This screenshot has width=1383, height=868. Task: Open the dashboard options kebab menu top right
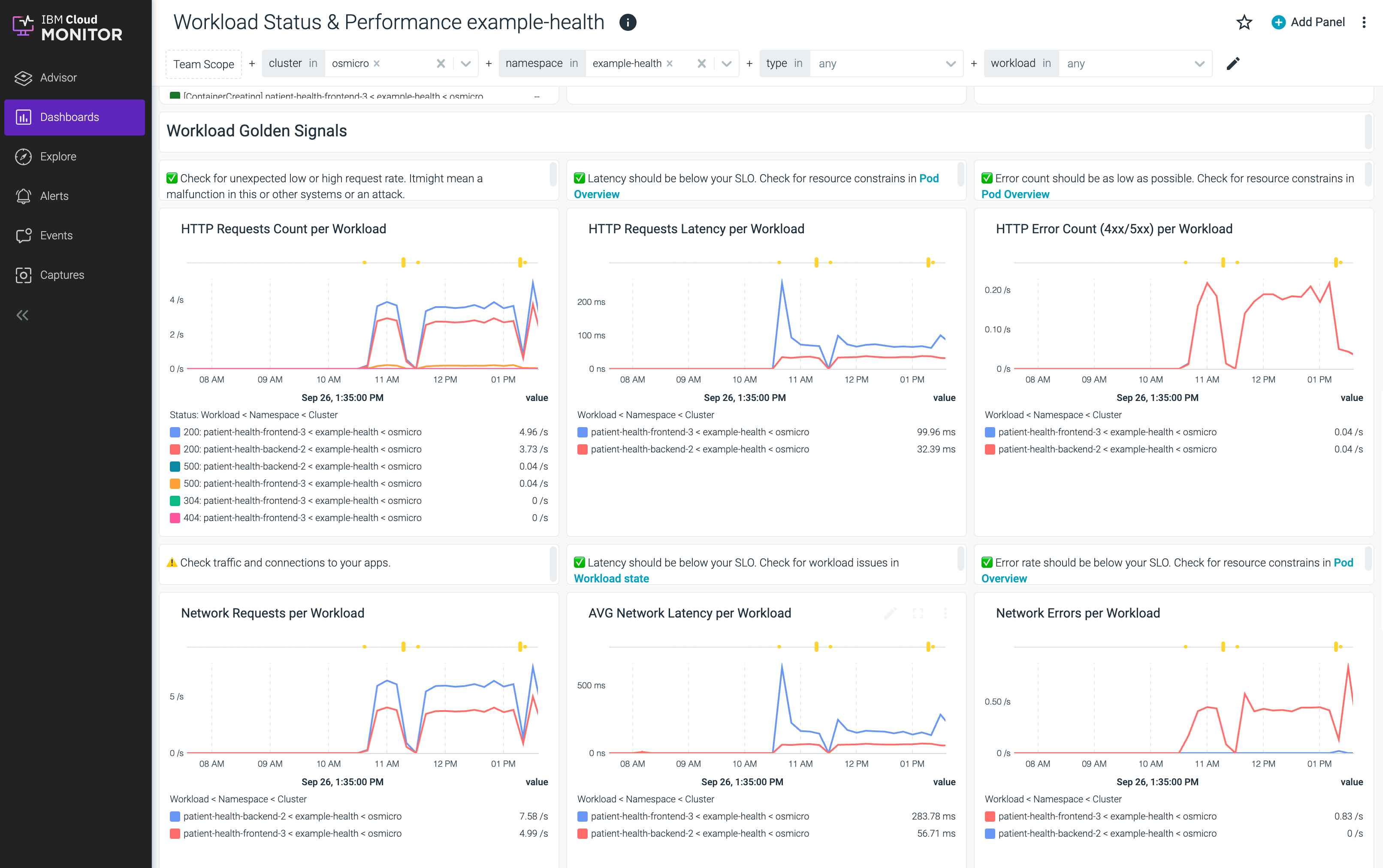(1365, 22)
